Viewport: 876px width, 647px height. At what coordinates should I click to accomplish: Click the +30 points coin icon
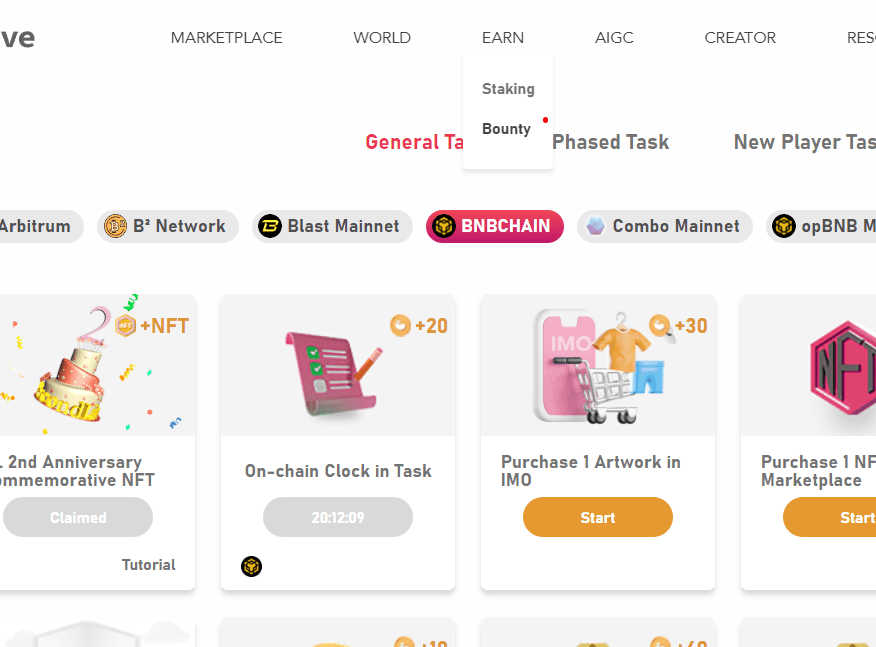click(x=660, y=325)
